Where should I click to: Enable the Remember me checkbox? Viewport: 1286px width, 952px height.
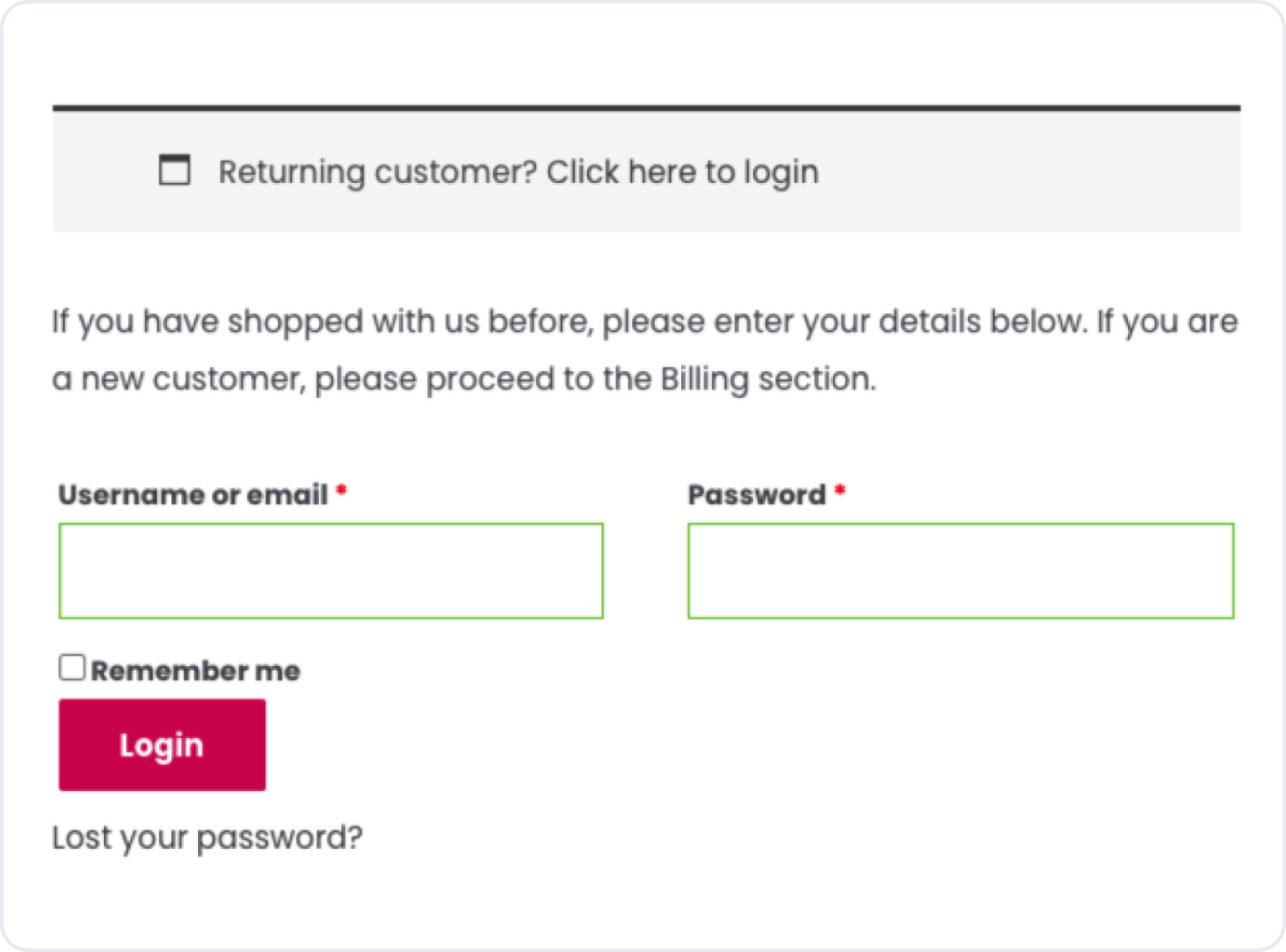coord(72,668)
